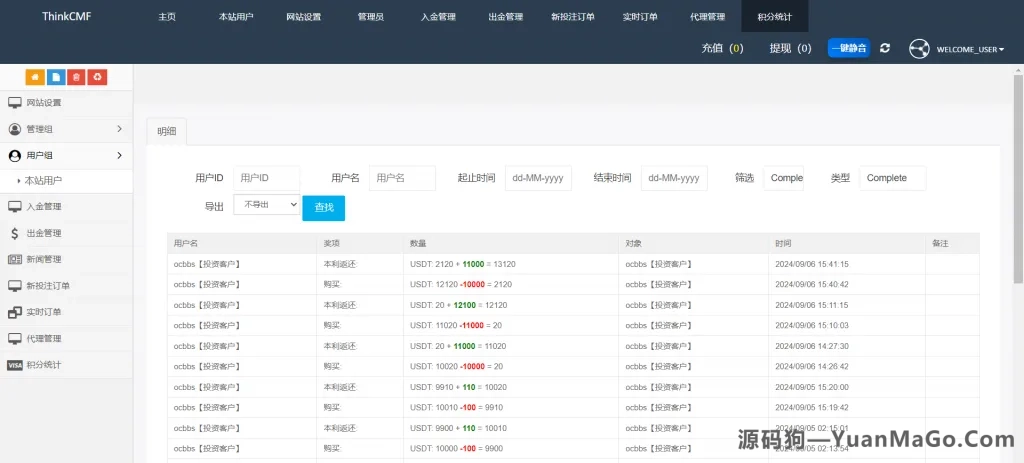This screenshot has height=463, width=1024.
Task: Click the dollar icon beside 出金管理
Action: click(15, 233)
